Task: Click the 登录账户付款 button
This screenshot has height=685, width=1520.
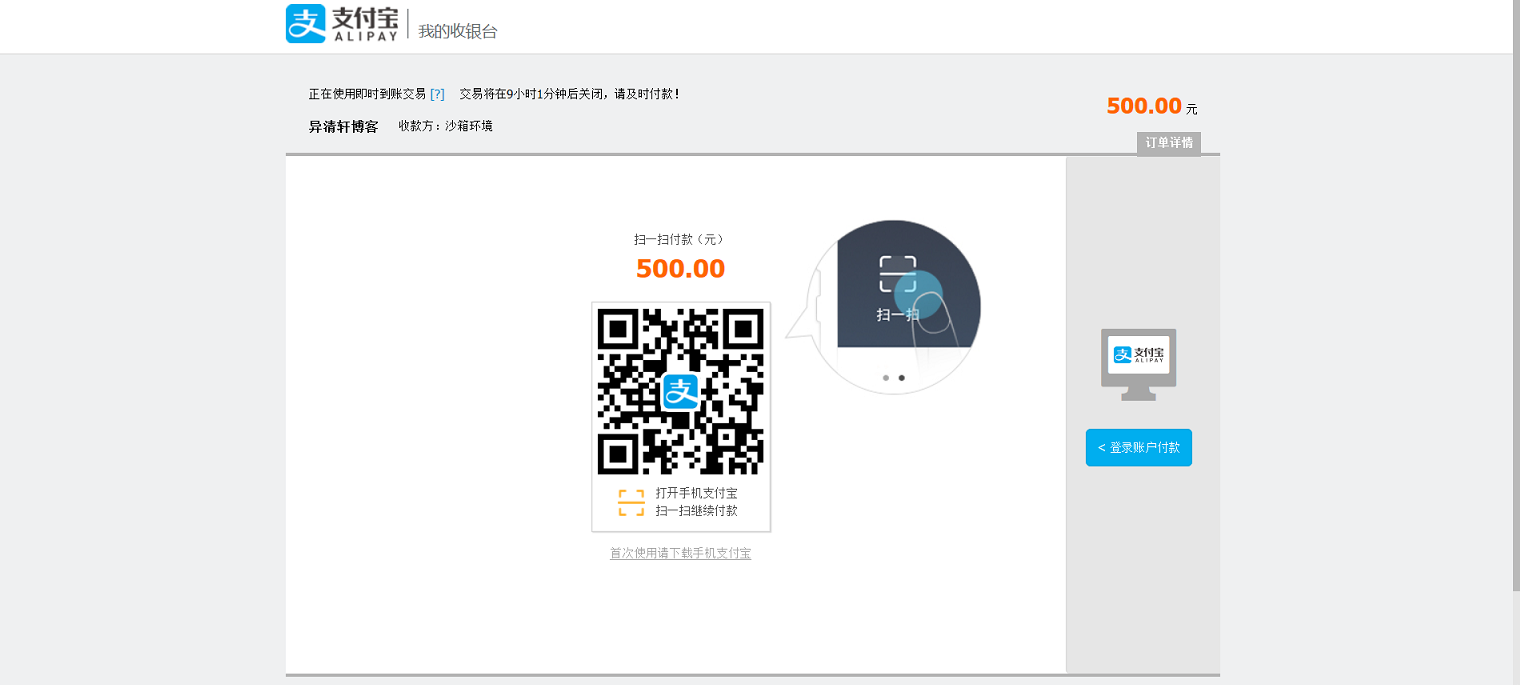Action: click(x=1138, y=448)
